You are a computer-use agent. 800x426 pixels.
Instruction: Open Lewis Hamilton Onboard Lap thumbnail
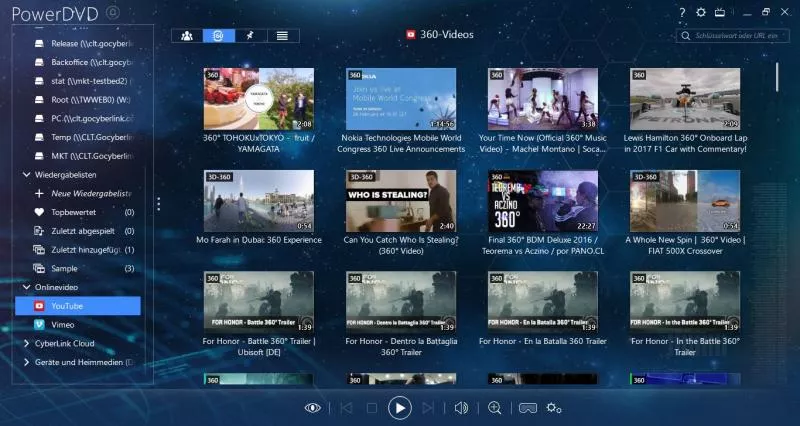(x=685, y=99)
